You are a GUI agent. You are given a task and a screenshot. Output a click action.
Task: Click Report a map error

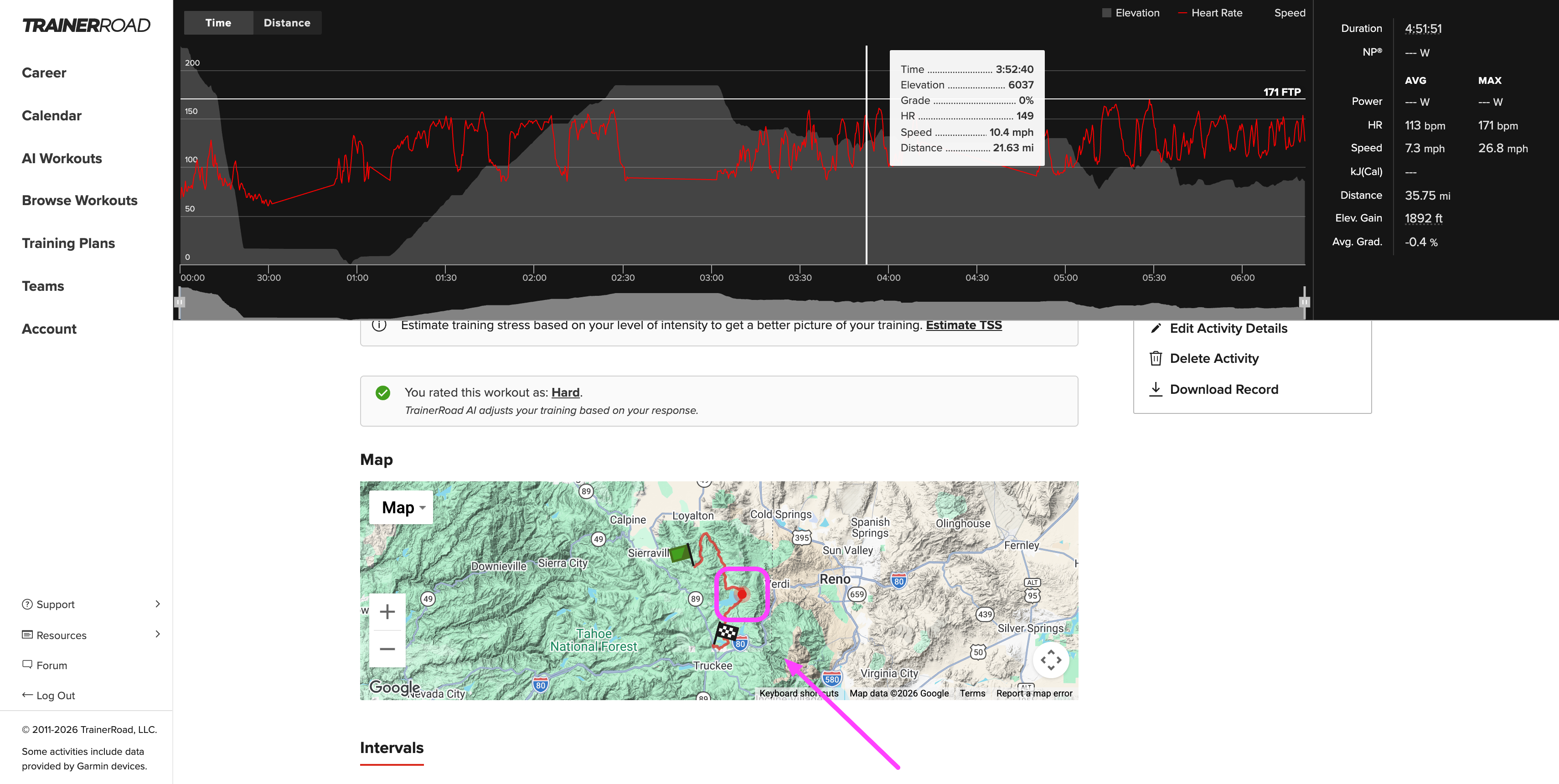point(1034,693)
